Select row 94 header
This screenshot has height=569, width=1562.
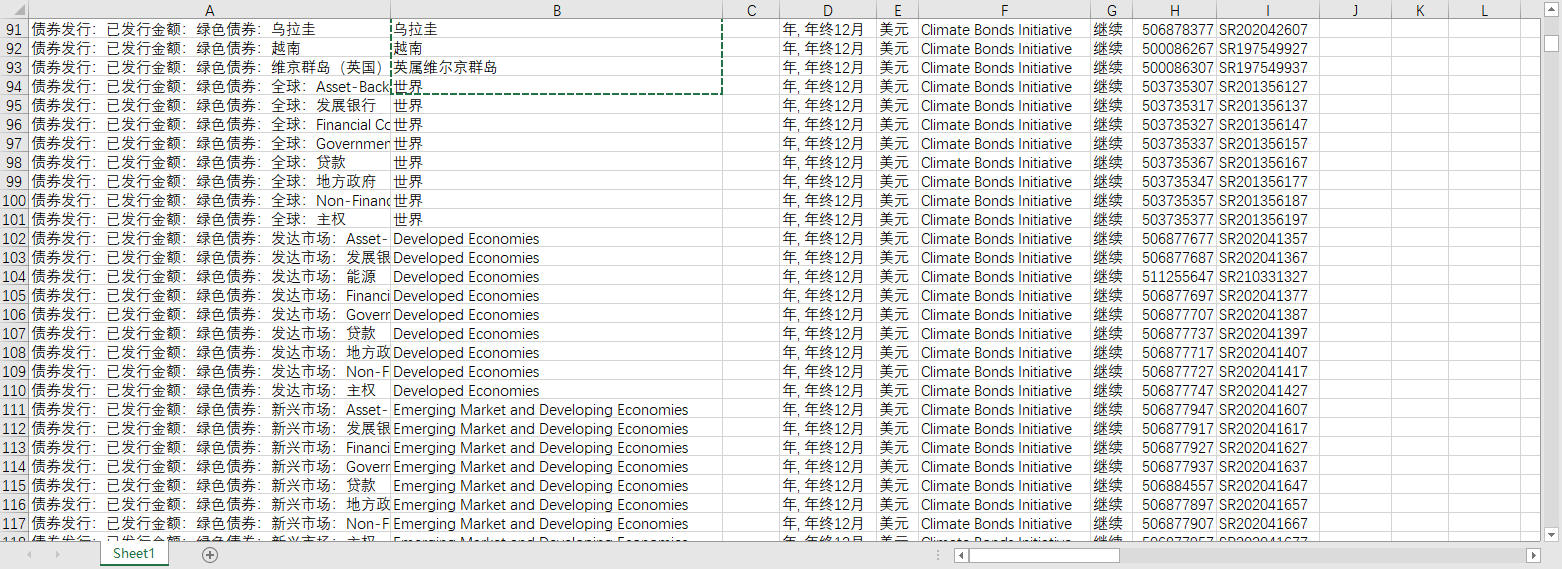click(x=14, y=87)
